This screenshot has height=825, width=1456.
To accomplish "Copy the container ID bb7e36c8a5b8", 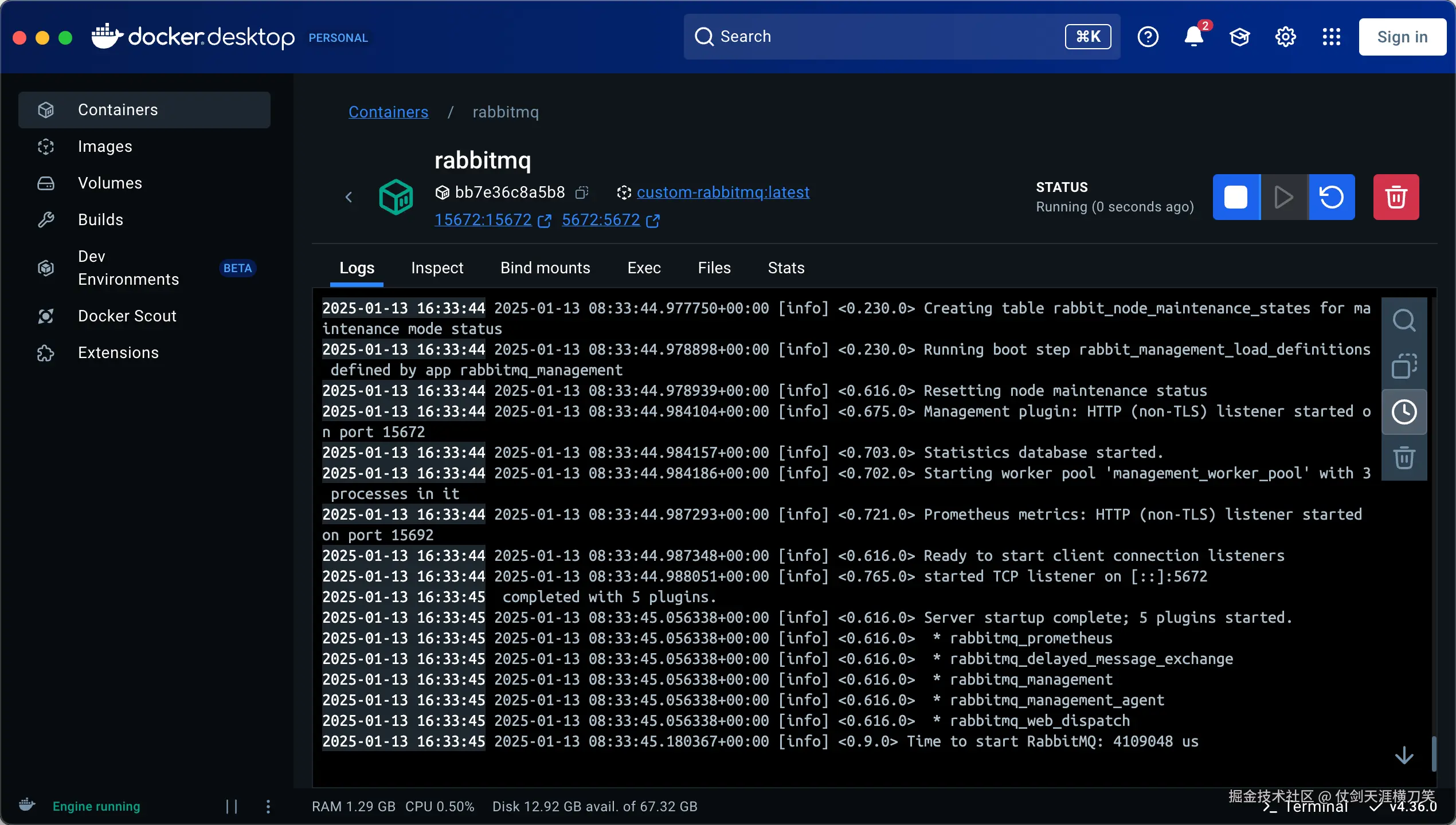I will [x=582, y=192].
